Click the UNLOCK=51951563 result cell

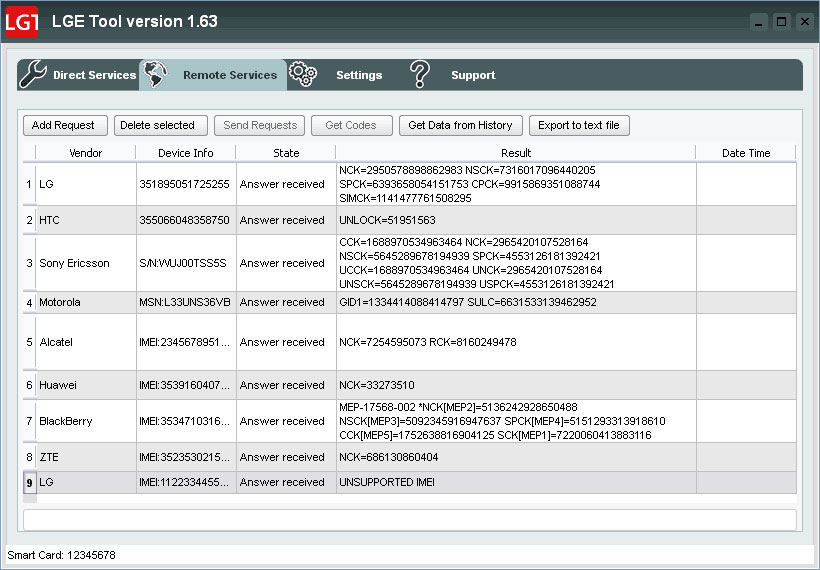click(x=516, y=220)
